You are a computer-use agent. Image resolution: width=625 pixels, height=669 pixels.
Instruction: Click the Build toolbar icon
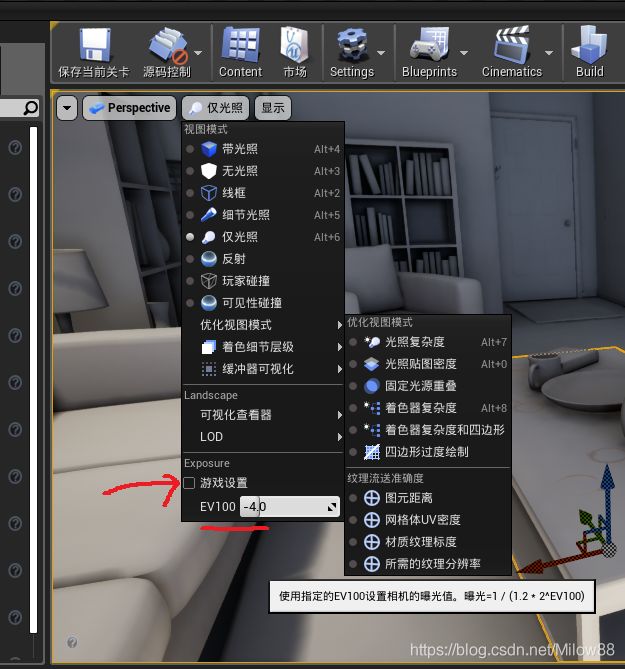[590, 44]
